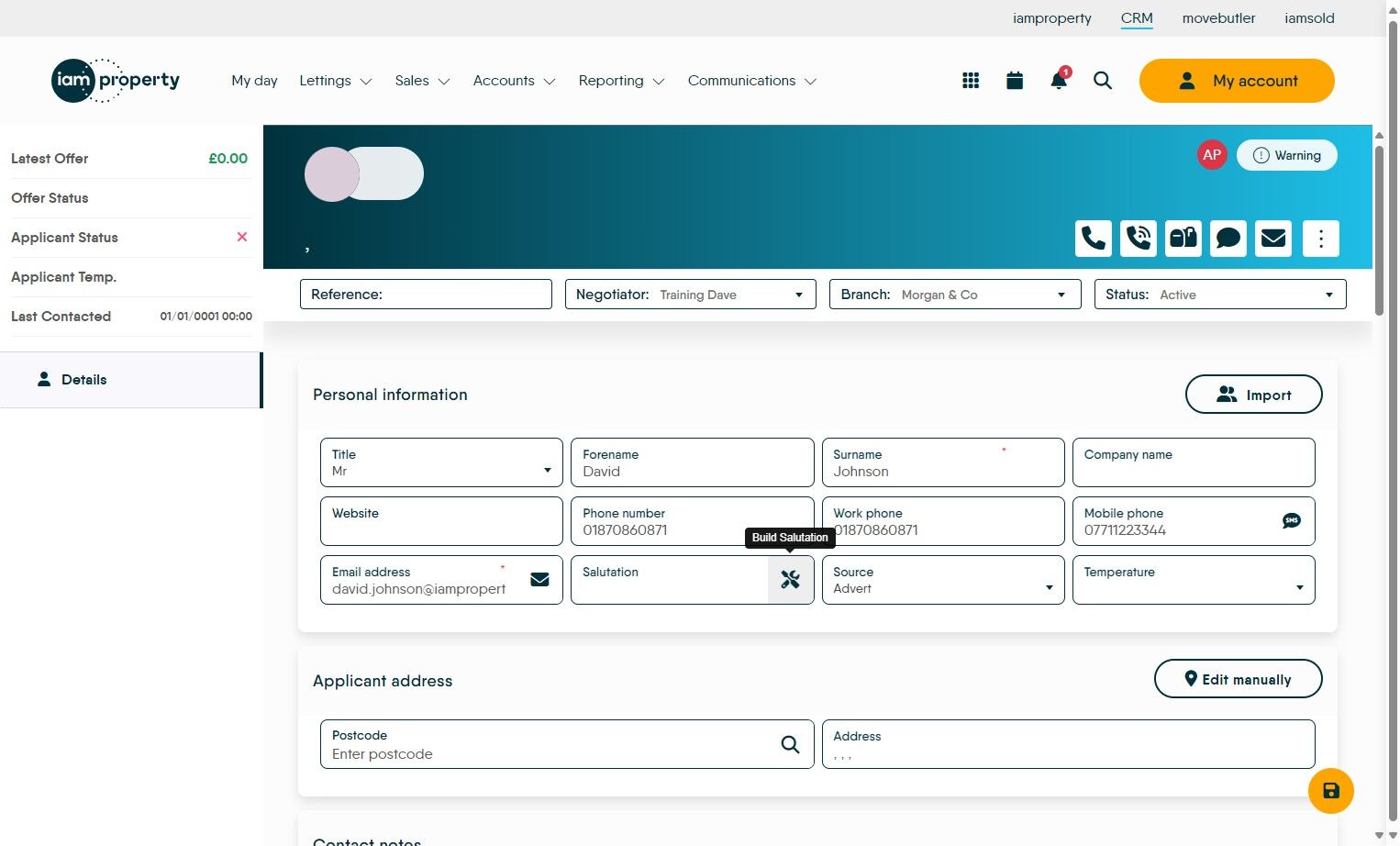Click the Build Salutation wrench icon

coord(790,579)
